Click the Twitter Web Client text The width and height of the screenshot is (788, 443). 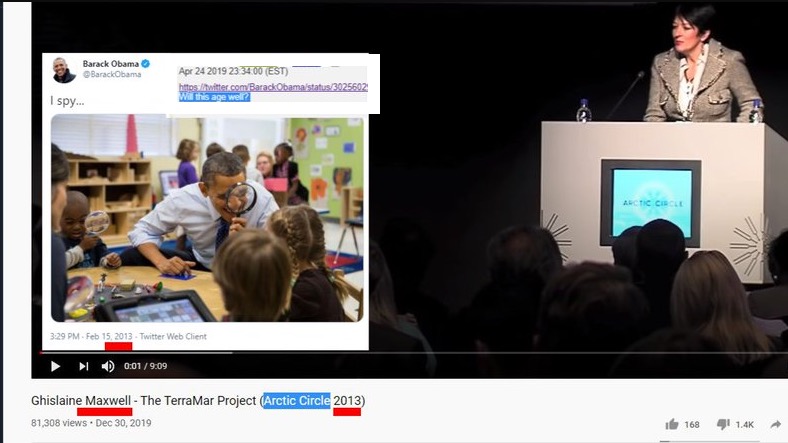(x=173, y=337)
